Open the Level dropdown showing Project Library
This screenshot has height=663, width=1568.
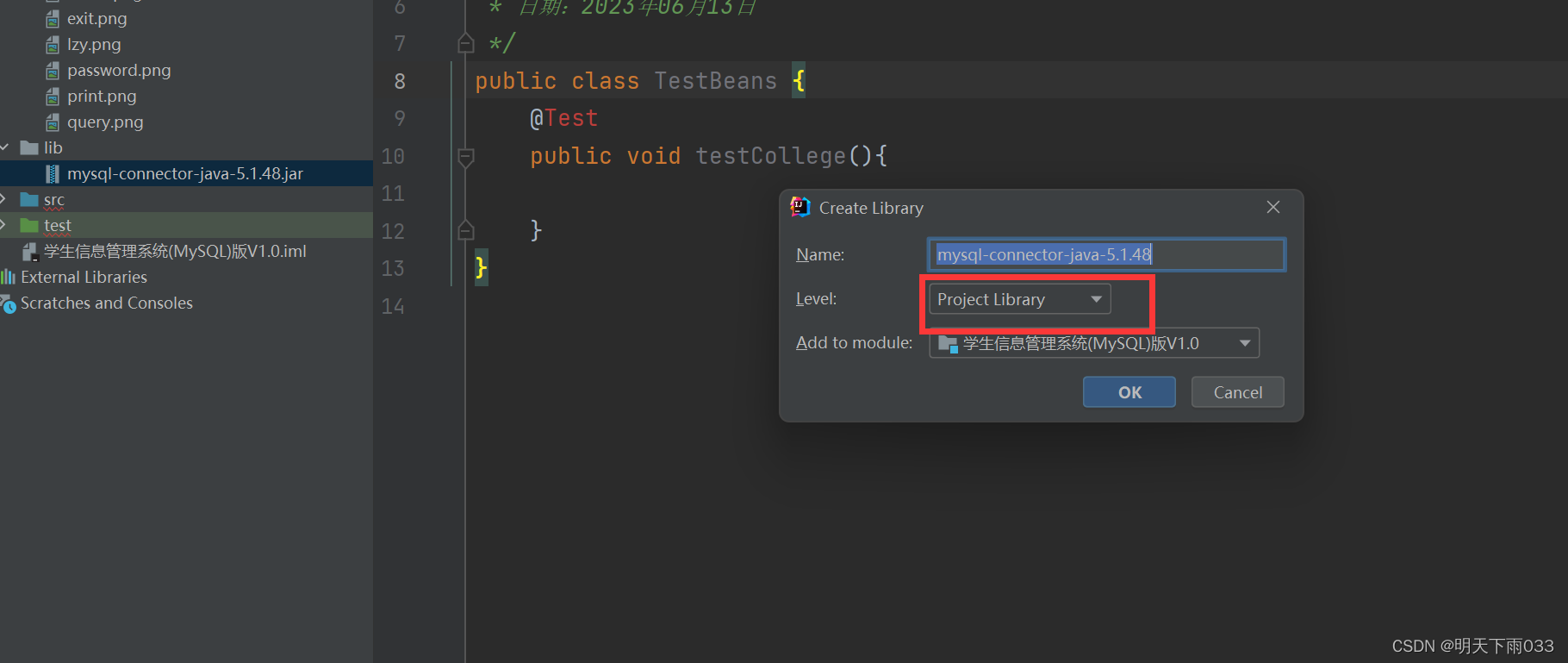pyautogui.click(x=1020, y=299)
